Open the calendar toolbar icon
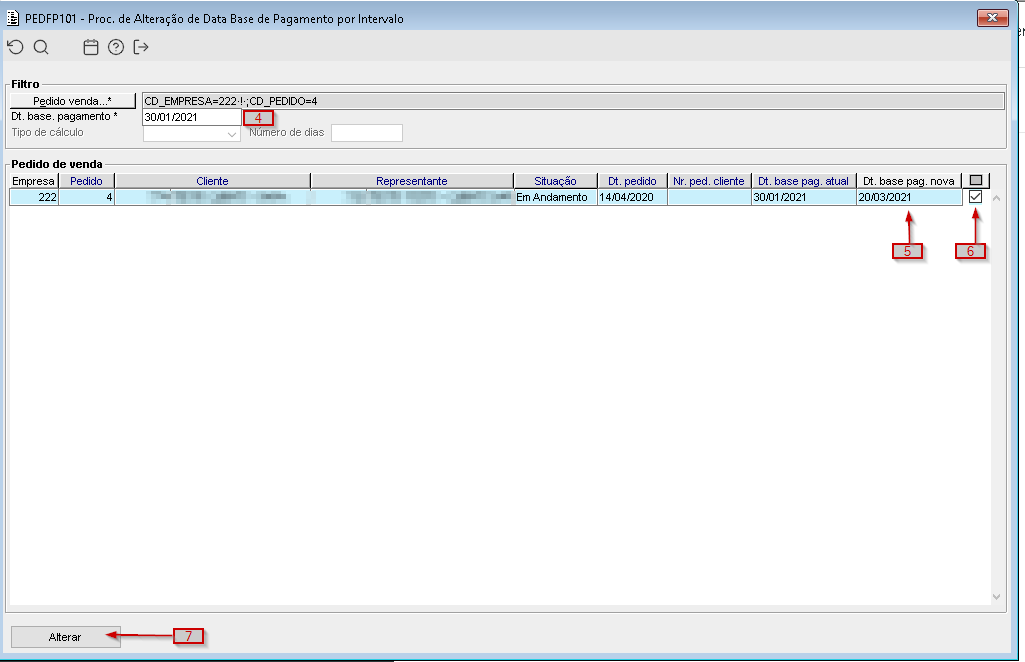Screen dimensions: 1025x662 (x=91, y=47)
